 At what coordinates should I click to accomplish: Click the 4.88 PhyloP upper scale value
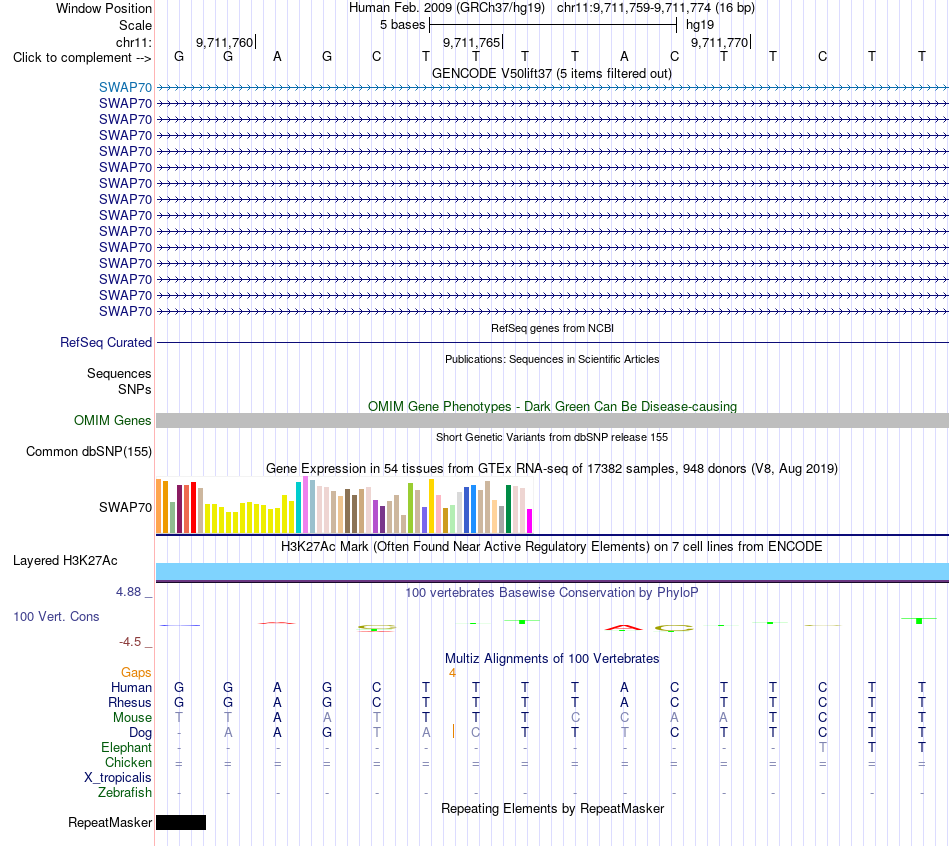pyautogui.click(x=128, y=591)
